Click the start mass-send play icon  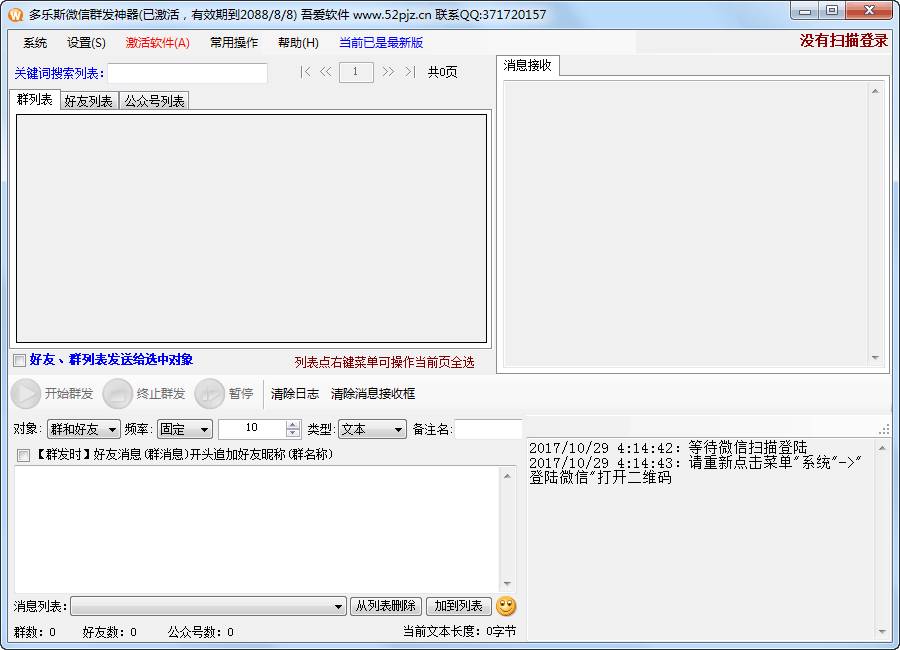[26, 393]
